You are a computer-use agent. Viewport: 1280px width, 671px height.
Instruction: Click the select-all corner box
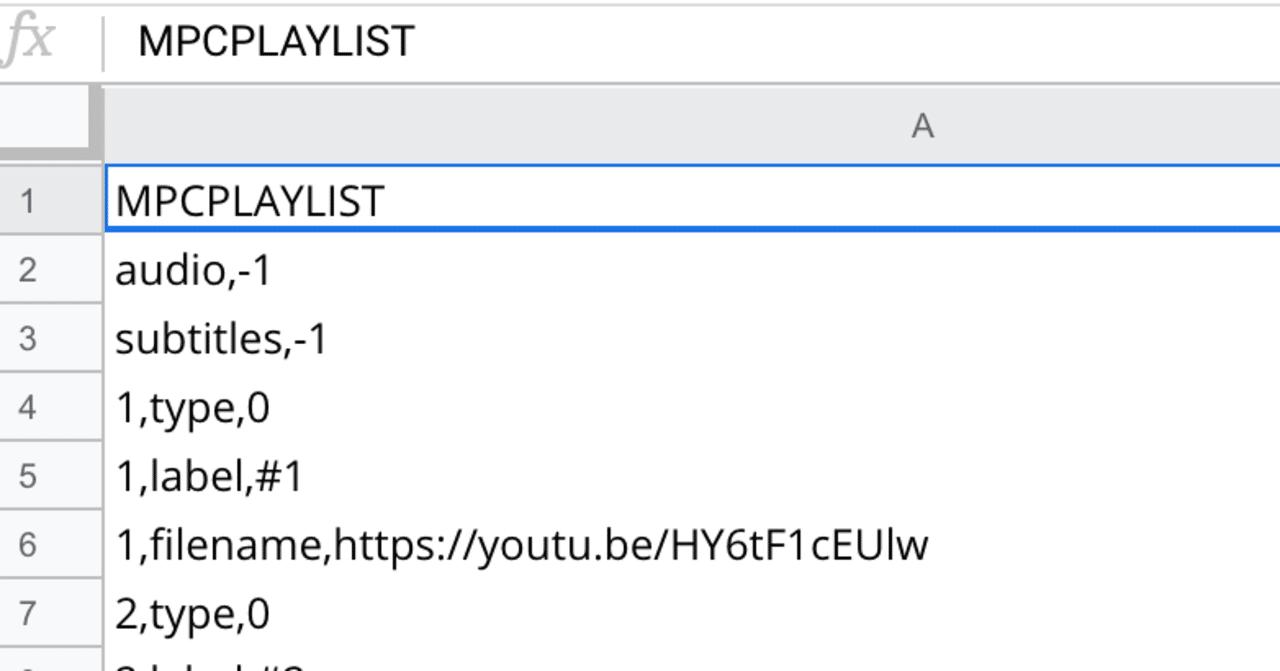point(50,125)
